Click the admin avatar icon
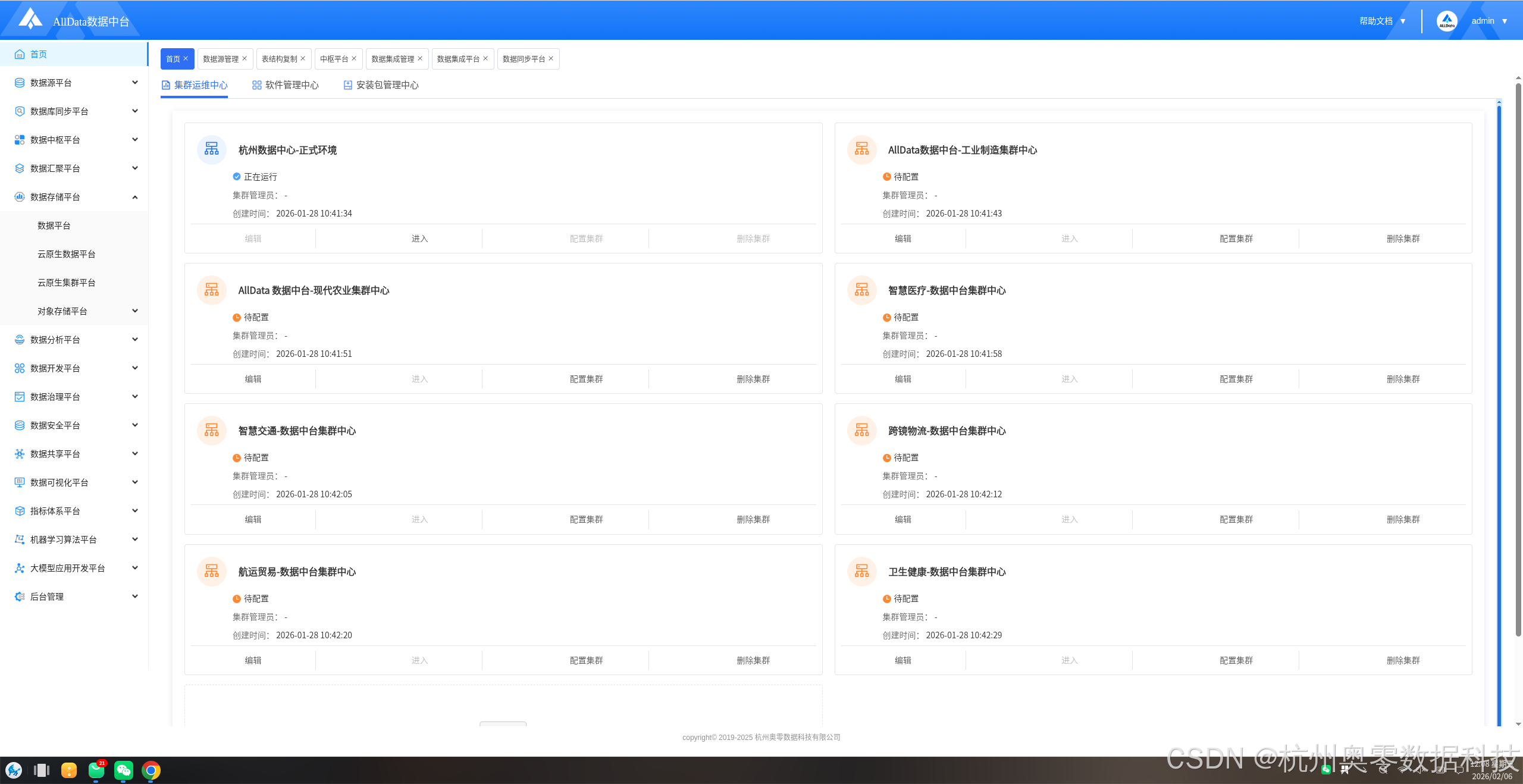1523x784 pixels. 1447,21
